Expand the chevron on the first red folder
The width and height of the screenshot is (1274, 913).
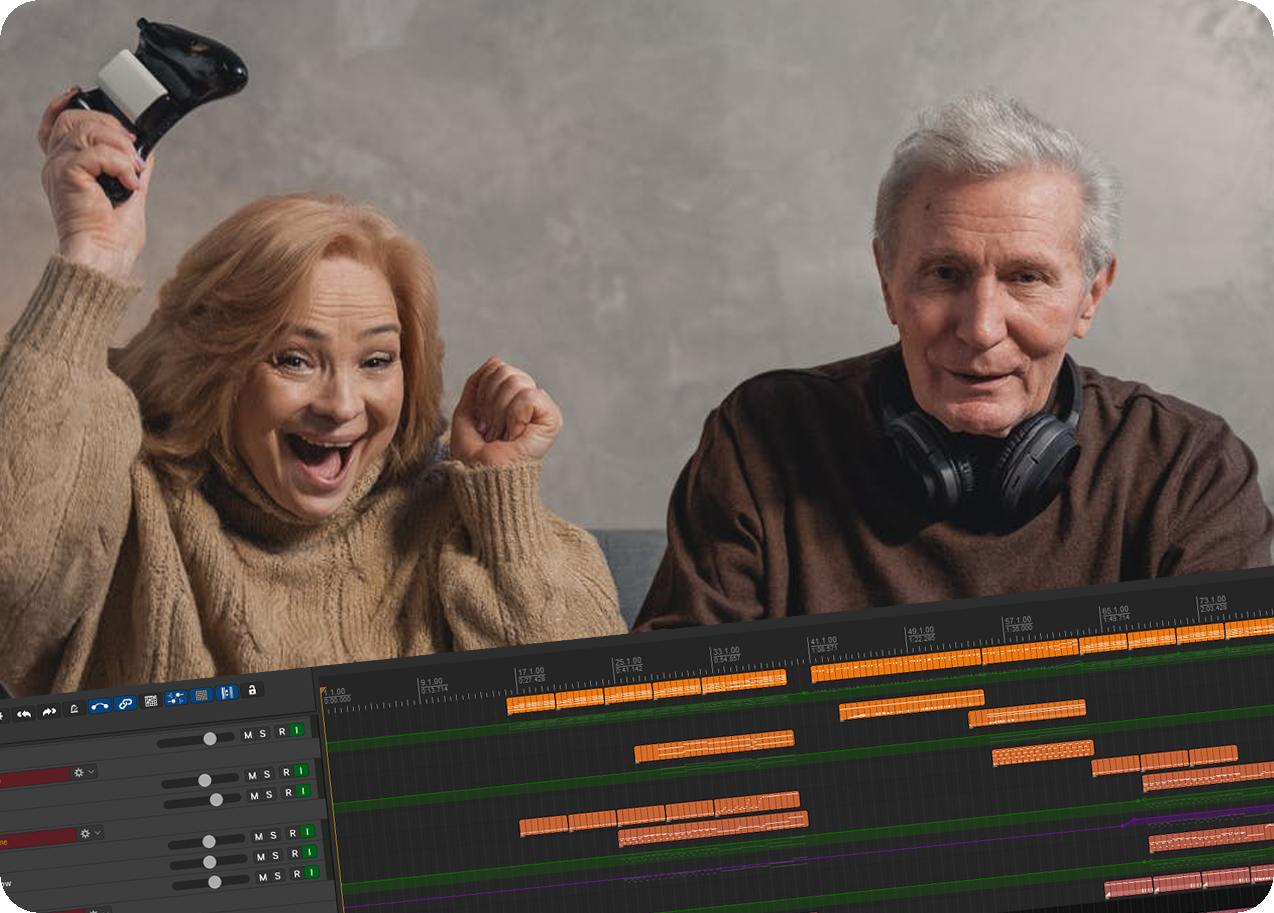click(x=91, y=772)
